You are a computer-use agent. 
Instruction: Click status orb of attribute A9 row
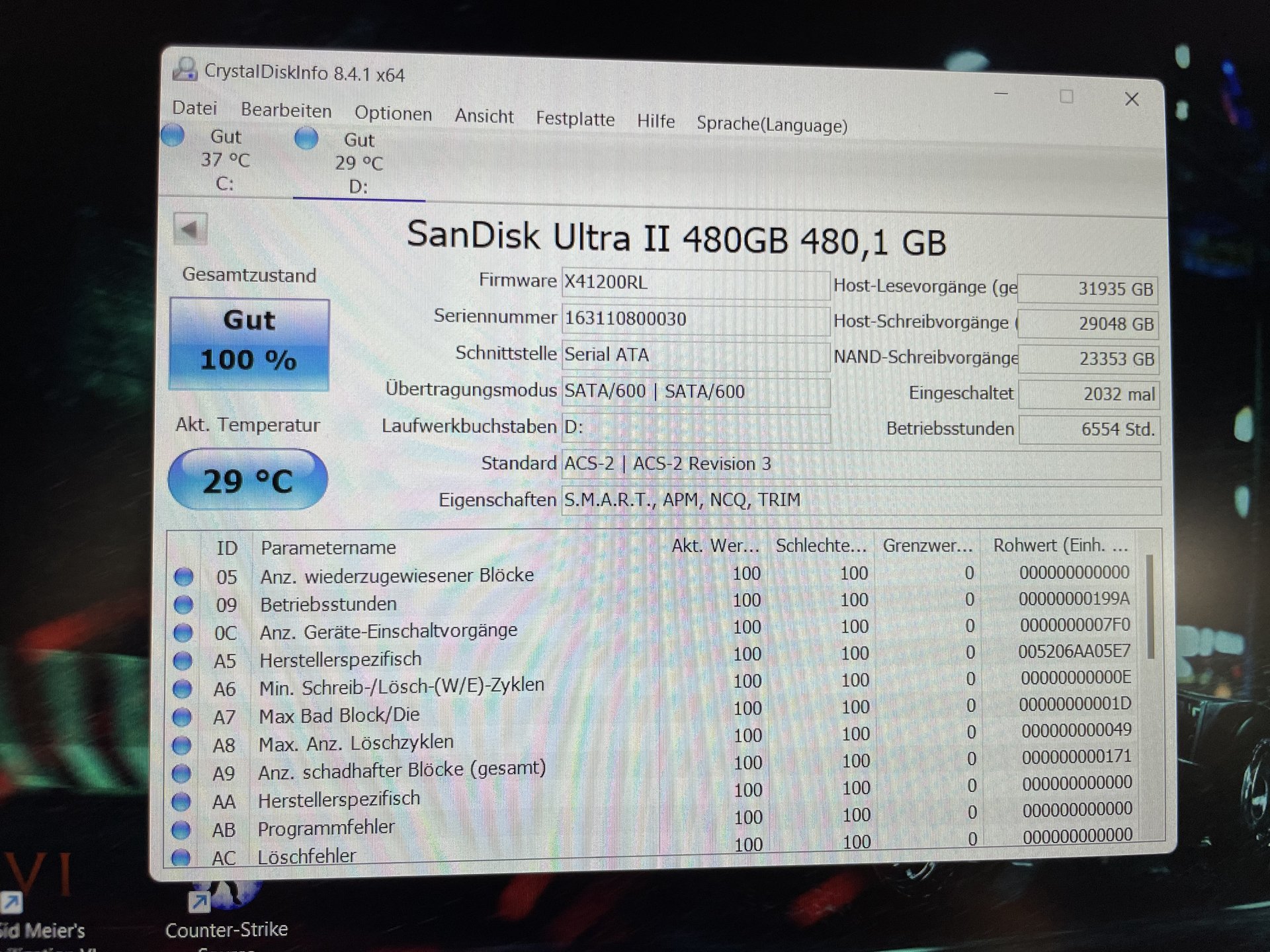181,773
